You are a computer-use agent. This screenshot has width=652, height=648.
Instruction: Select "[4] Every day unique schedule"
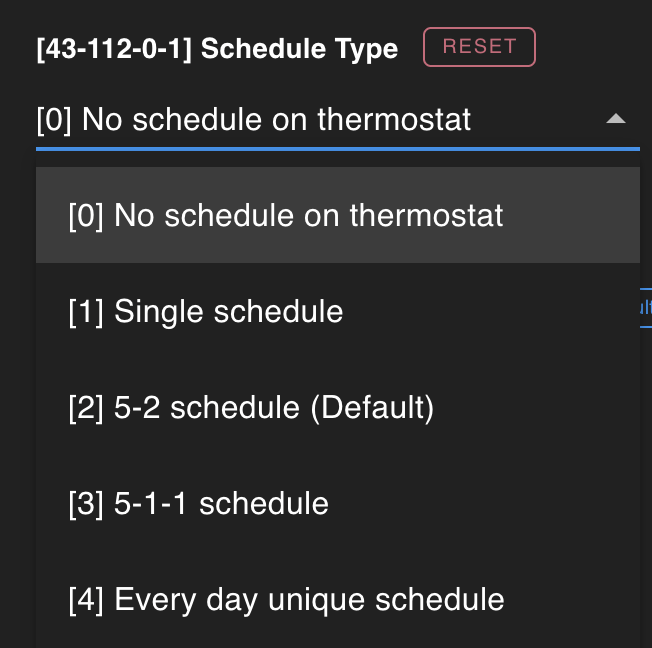pyautogui.click(x=287, y=599)
